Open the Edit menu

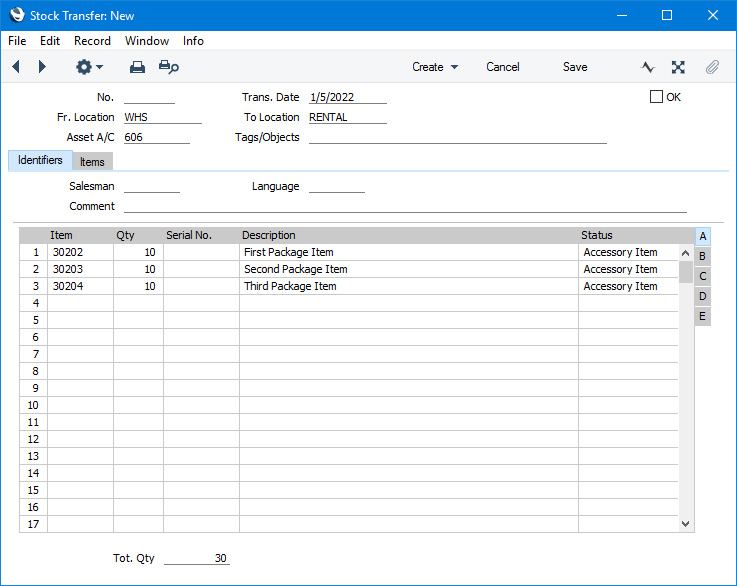[x=50, y=41]
